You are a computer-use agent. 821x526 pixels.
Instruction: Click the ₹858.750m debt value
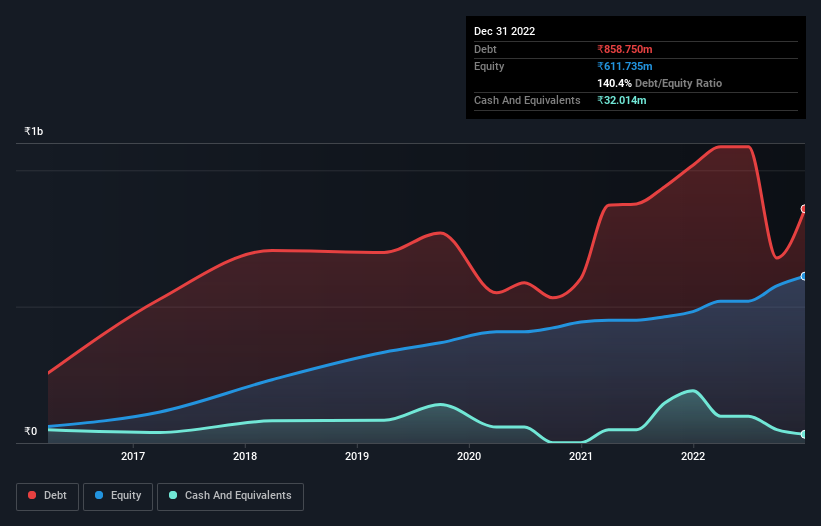[625, 49]
